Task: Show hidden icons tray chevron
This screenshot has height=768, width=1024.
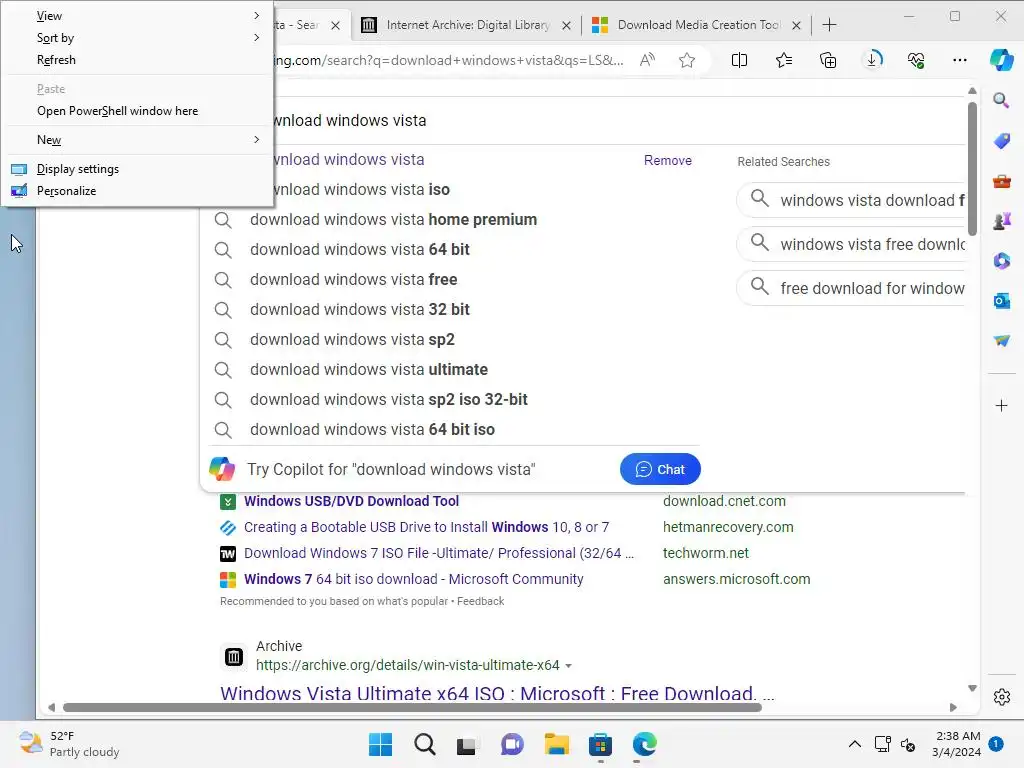Action: click(854, 744)
